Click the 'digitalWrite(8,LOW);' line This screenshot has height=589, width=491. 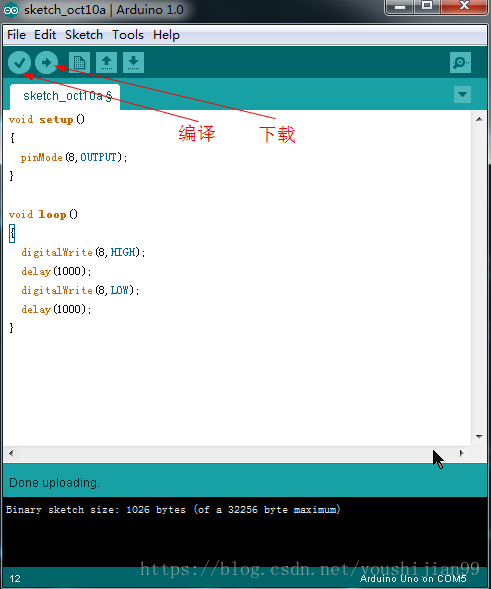80,290
